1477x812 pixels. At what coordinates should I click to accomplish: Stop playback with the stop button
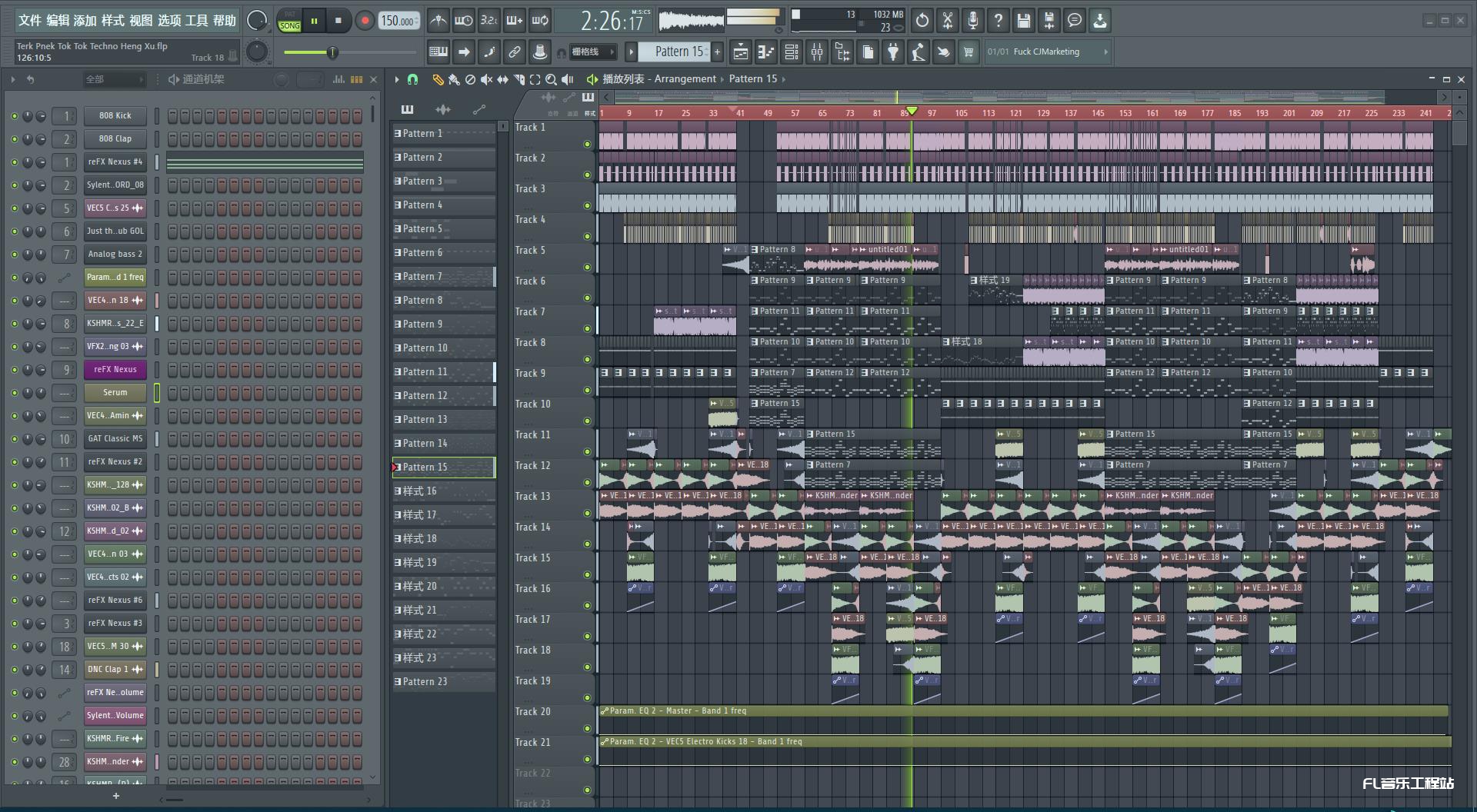click(x=338, y=21)
